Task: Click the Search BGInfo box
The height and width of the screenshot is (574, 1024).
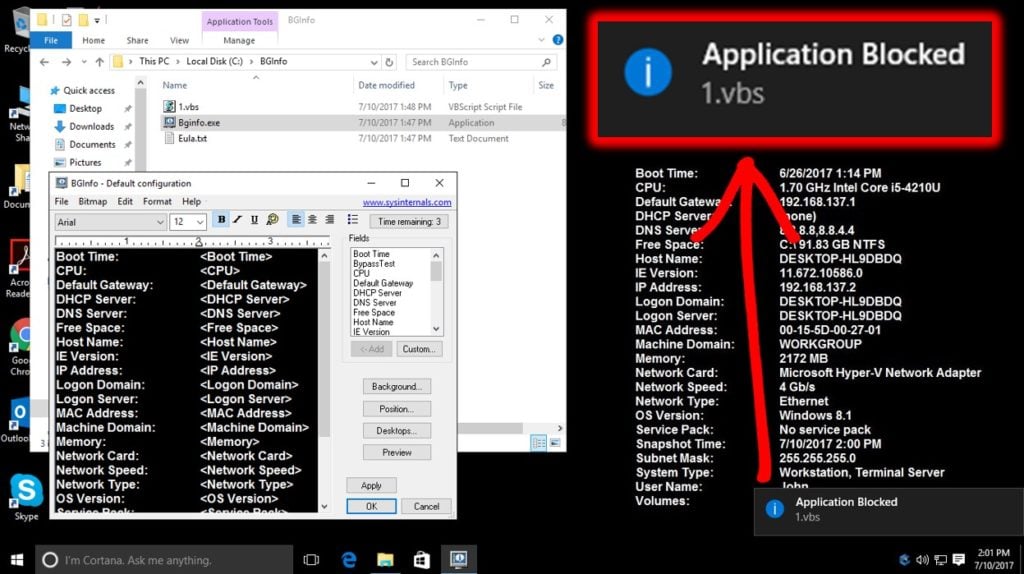Action: (482, 62)
